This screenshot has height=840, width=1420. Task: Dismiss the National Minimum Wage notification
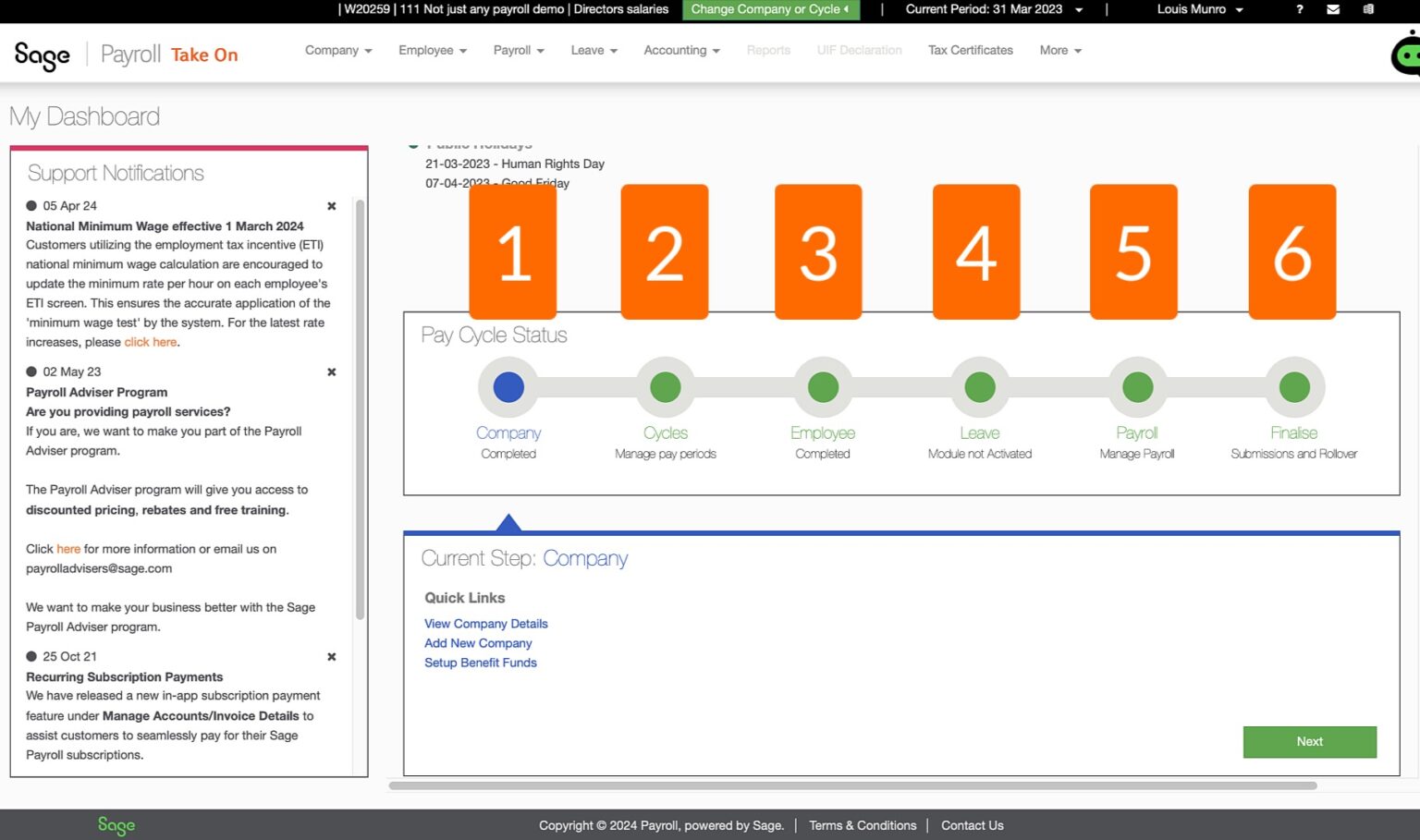pyautogui.click(x=331, y=206)
